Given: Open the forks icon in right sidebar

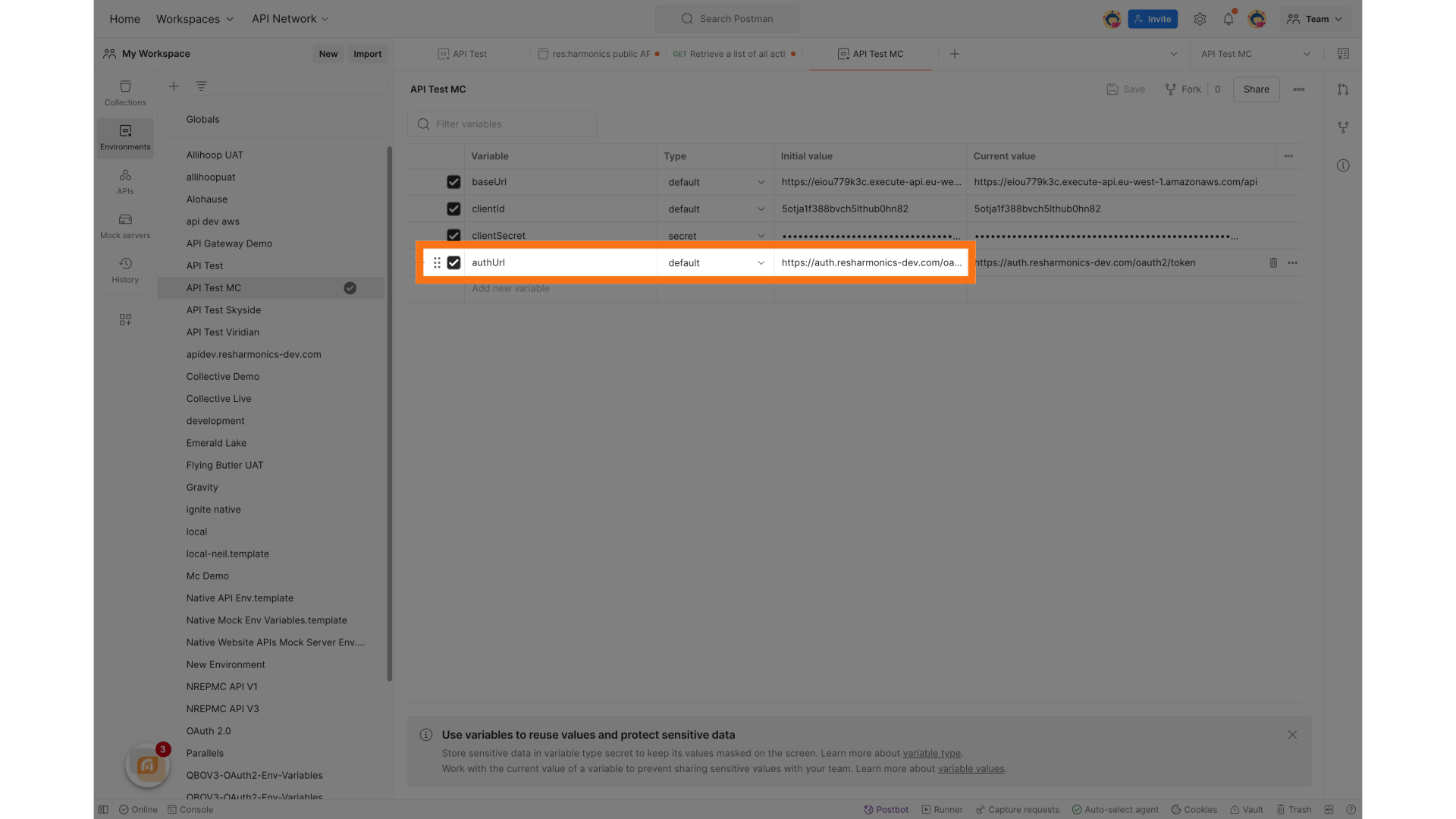Looking at the screenshot, I should (x=1343, y=127).
